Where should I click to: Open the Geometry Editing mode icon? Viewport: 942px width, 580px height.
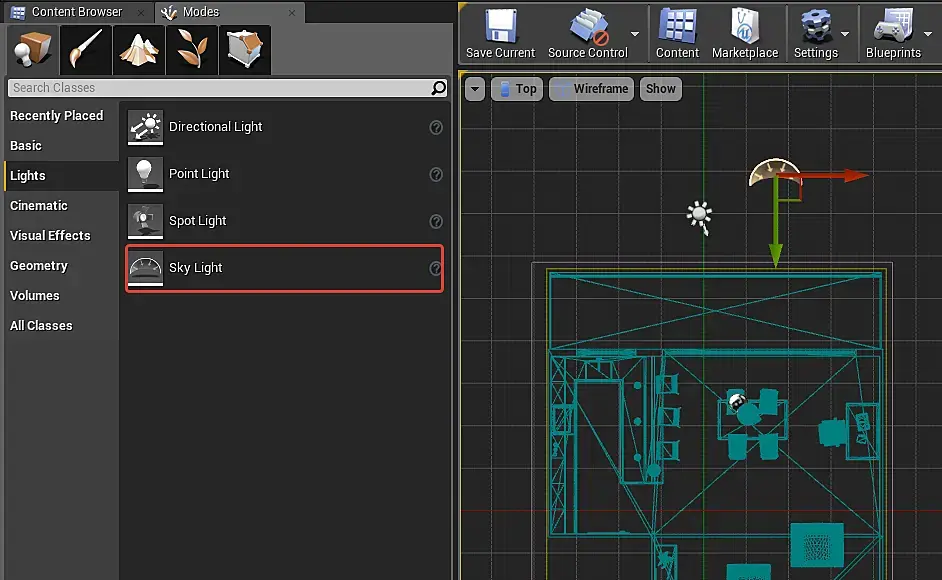(245, 50)
